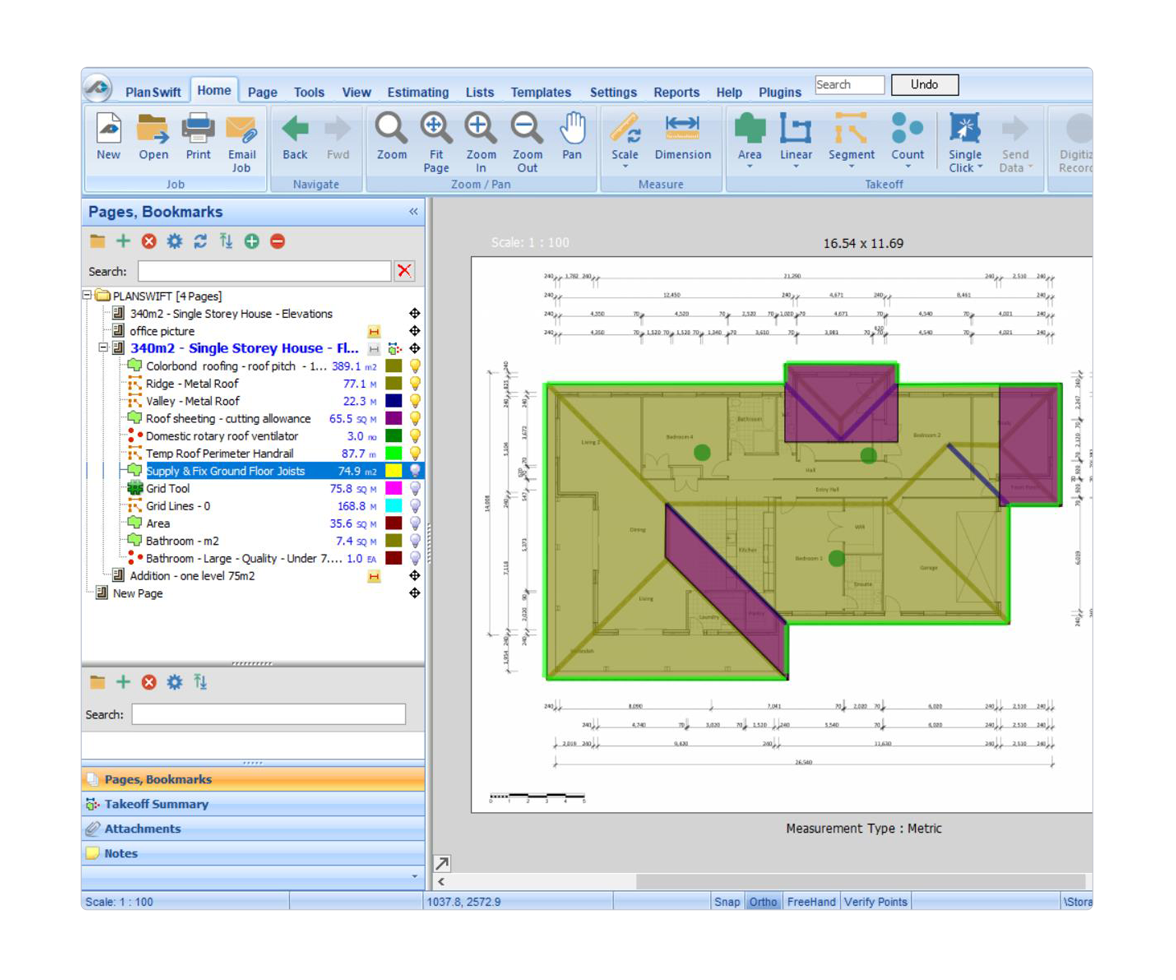Click the expand arrow icon below the plan
Viewport: 1176px width, 980px height.
[x=442, y=863]
